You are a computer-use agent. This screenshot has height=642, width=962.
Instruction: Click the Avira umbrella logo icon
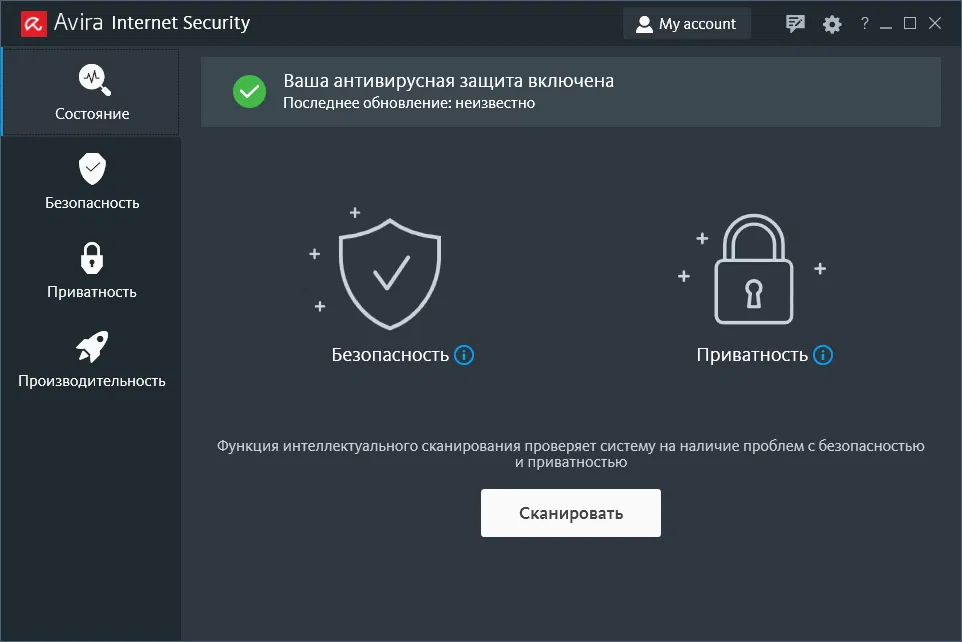32,23
